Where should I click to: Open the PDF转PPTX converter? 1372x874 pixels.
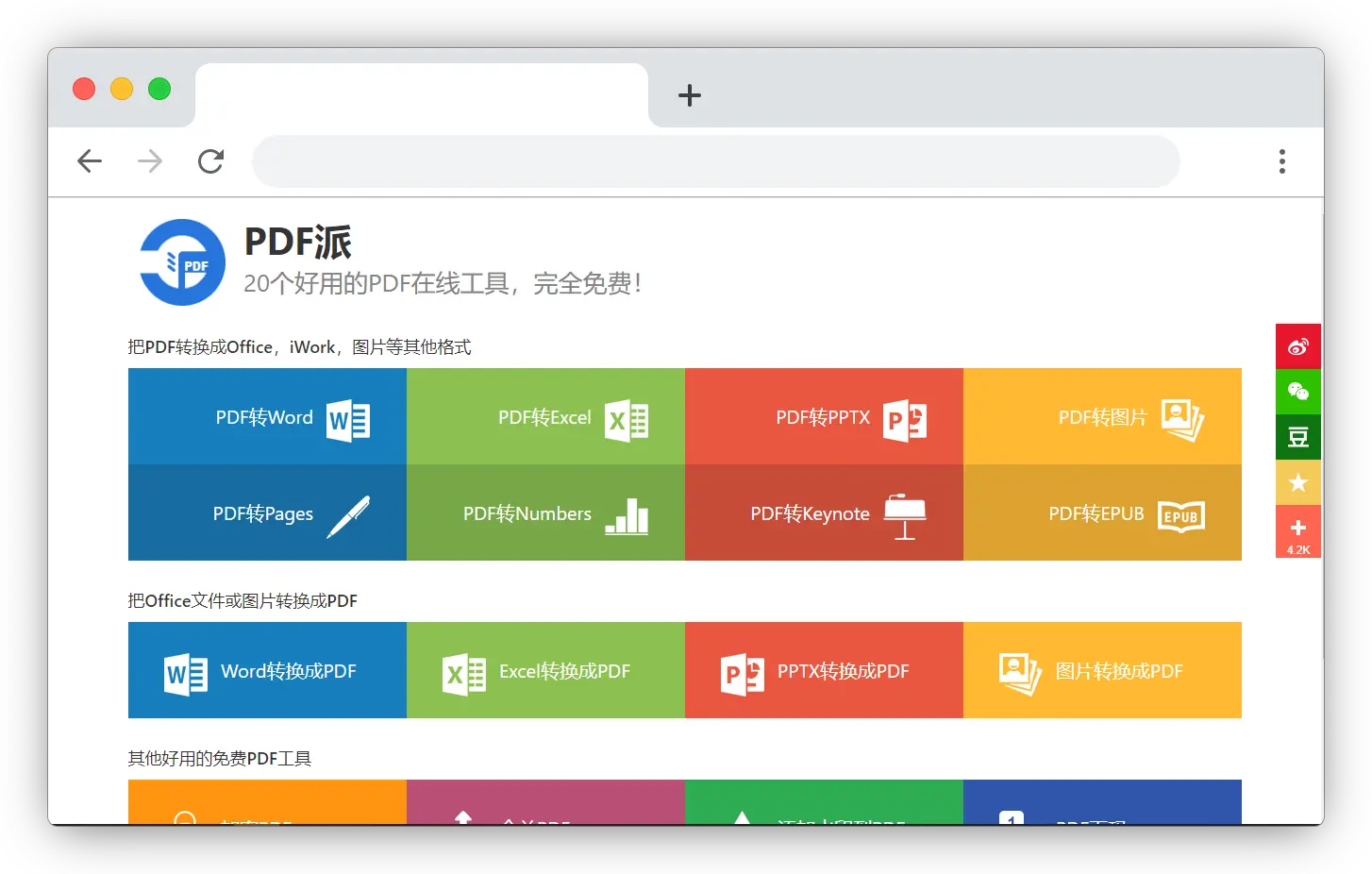tap(824, 416)
